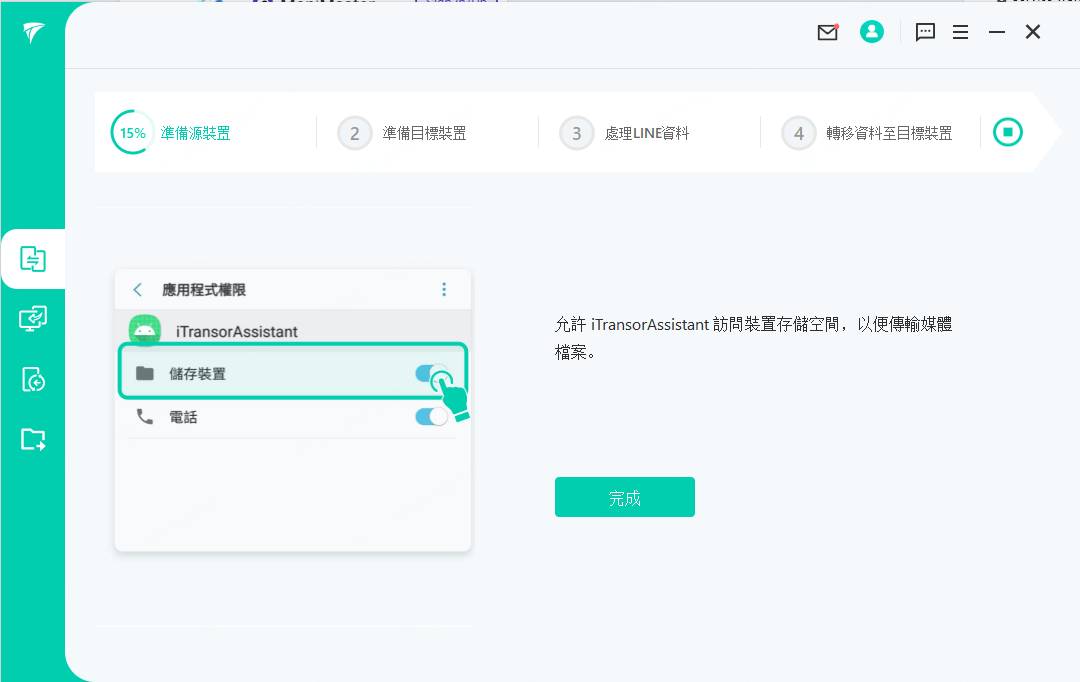Open the export folder tool in the sidebar
This screenshot has height=682, width=1080.
click(33, 439)
